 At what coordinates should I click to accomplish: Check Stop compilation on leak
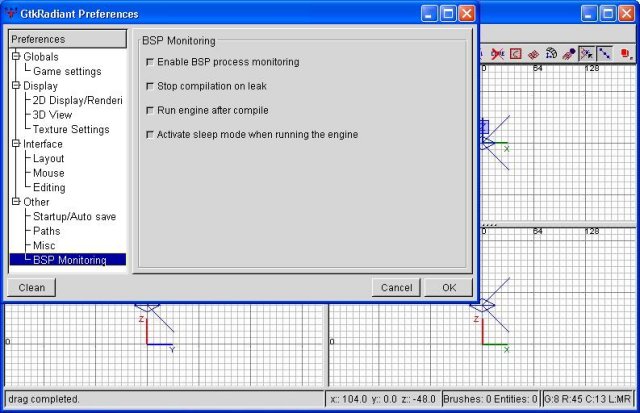pos(150,86)
